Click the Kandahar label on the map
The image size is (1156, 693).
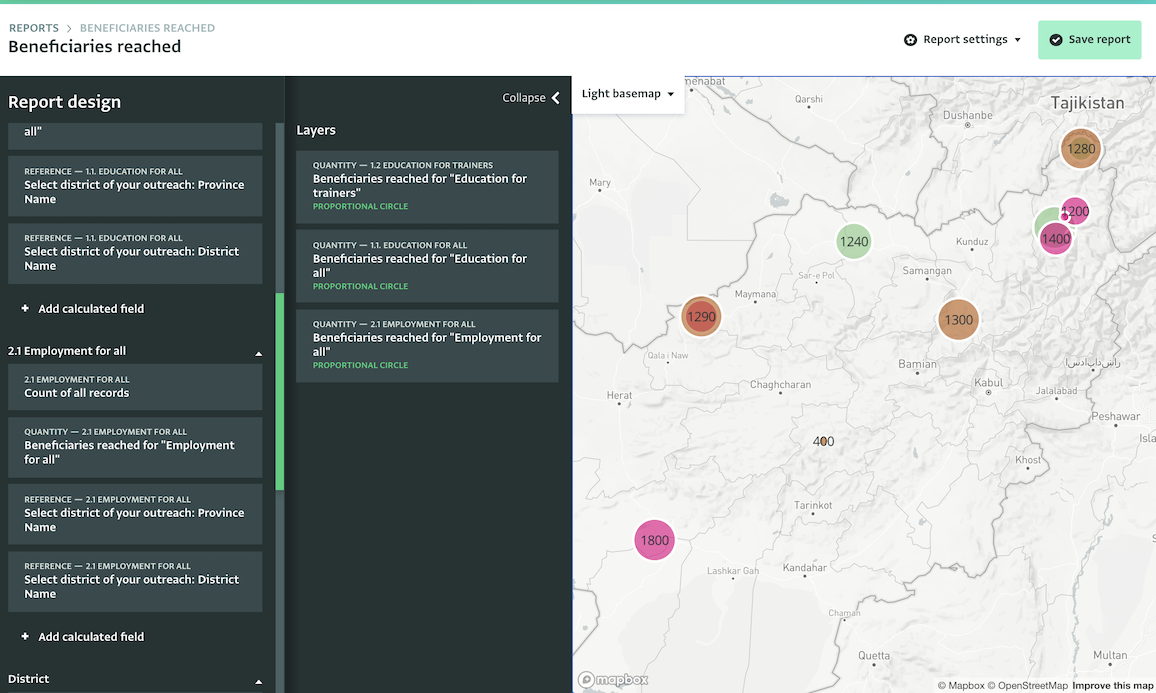pos(804,567)
